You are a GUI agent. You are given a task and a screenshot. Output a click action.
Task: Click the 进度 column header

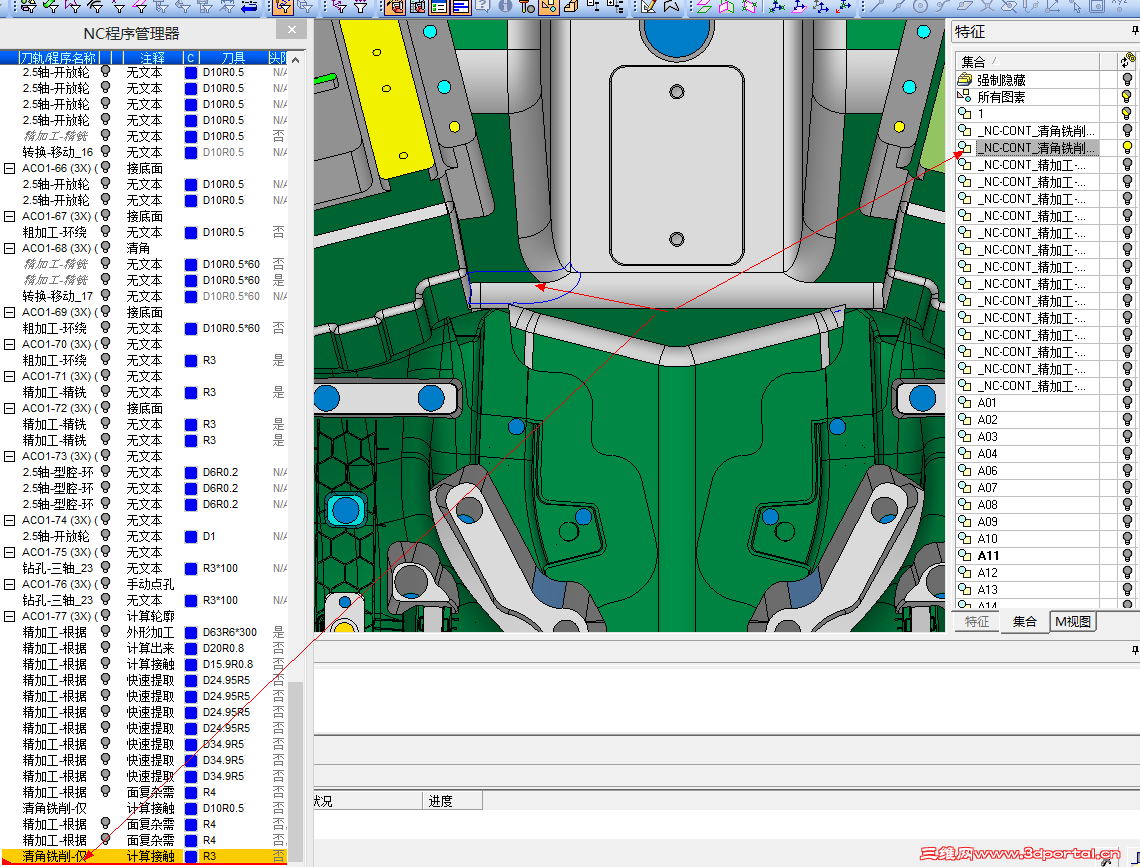[452, 801]
